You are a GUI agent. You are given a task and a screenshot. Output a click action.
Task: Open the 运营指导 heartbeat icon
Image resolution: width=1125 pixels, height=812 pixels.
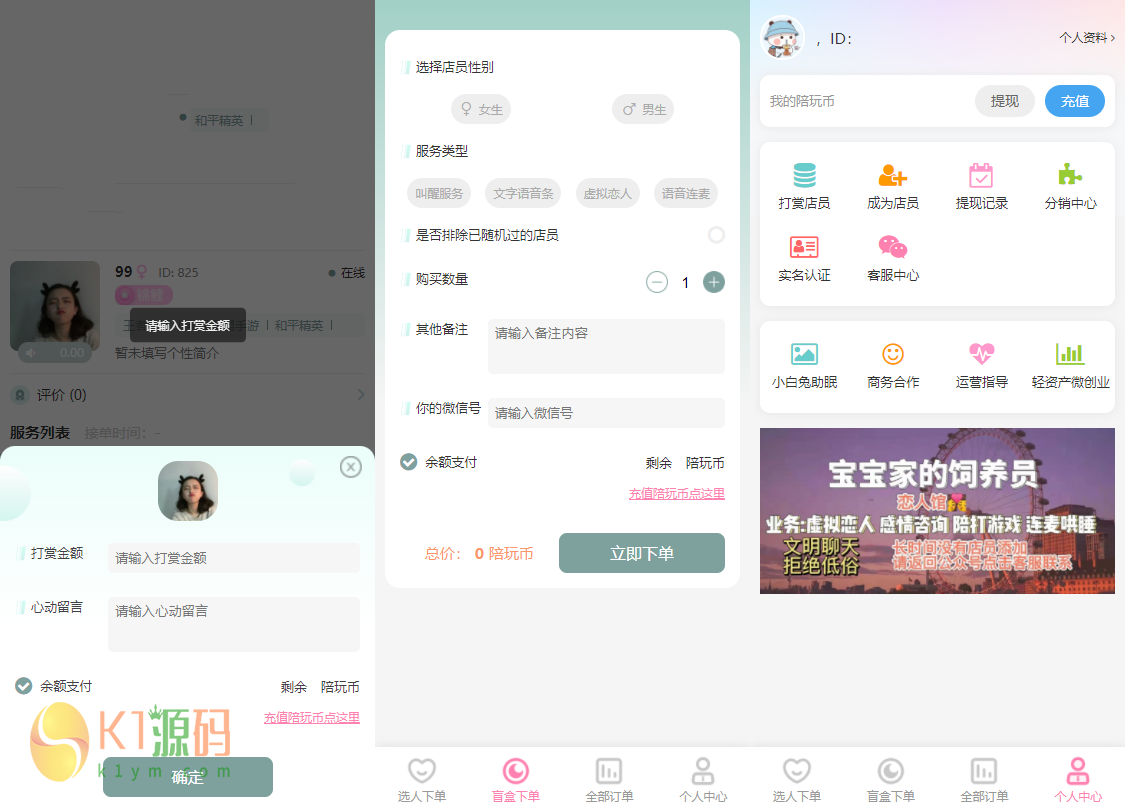(x=981, y=354)
